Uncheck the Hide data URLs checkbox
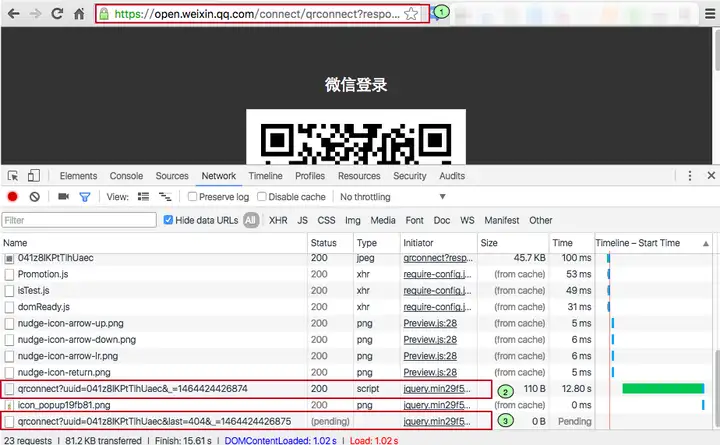This screenshot has width=720, height=445. tap(168, 220)
